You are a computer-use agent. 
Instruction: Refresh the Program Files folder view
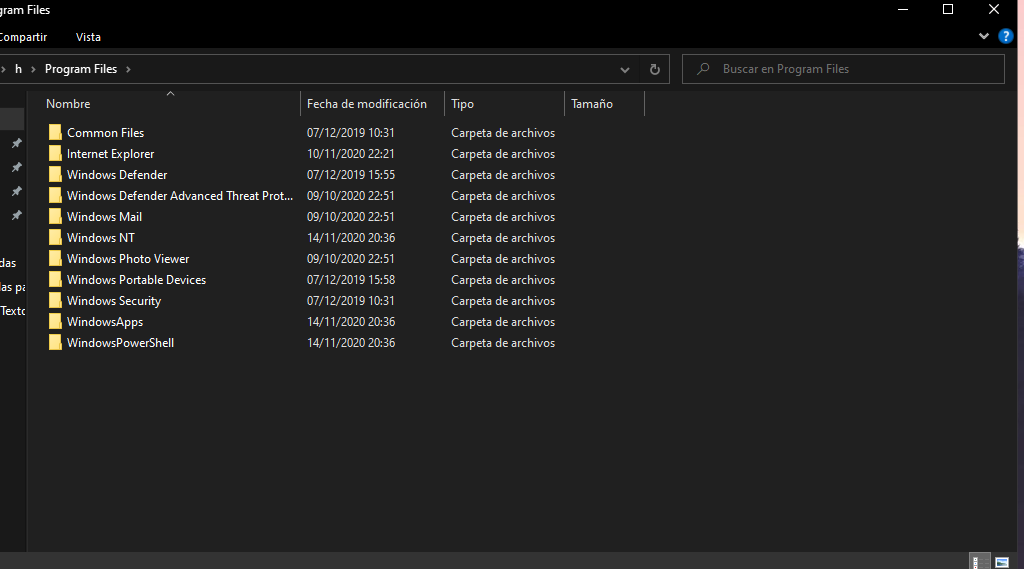(x=654, y=69)
